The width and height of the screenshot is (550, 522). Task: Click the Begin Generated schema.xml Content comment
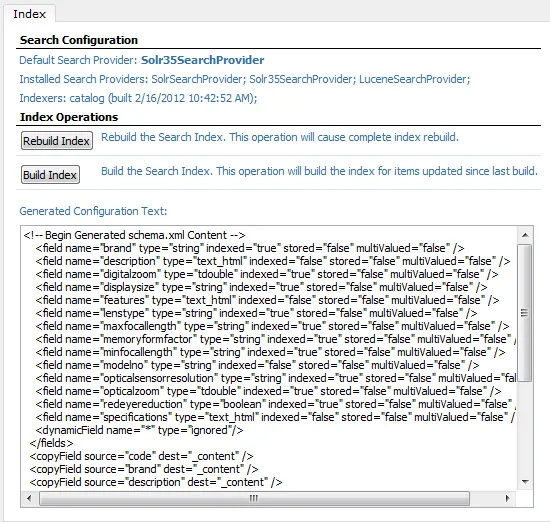point(134,235)
